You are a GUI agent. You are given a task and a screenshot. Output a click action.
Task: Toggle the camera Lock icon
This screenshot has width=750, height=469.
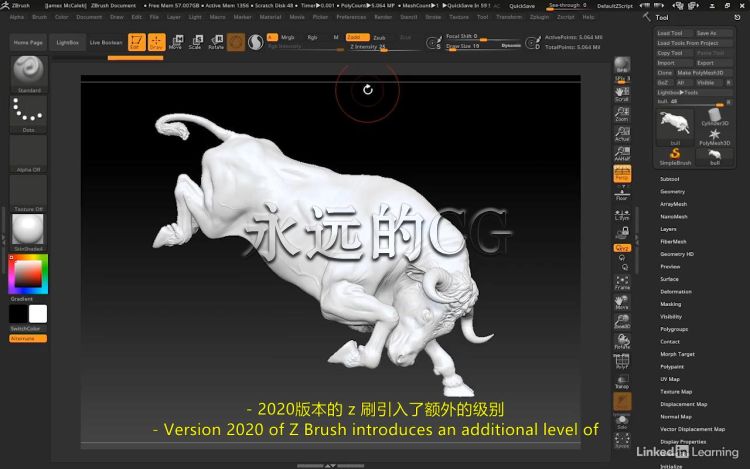click(622, 233)
